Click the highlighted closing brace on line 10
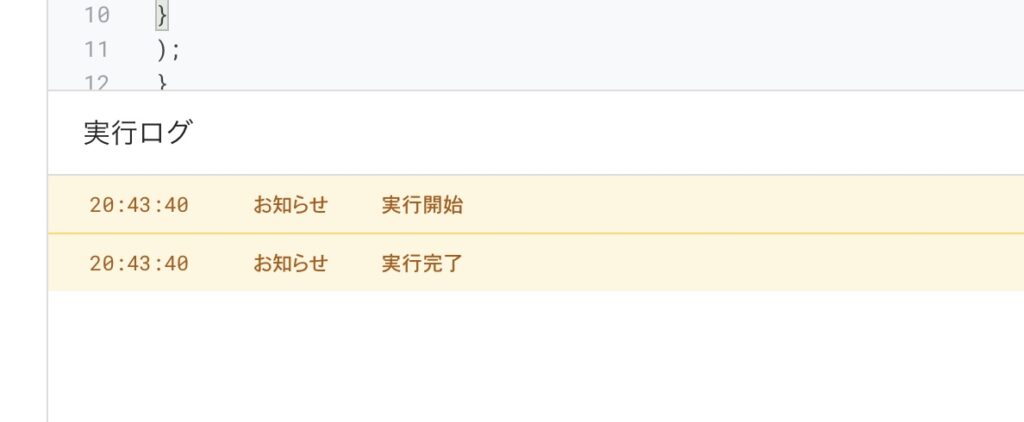 point(162,16)
